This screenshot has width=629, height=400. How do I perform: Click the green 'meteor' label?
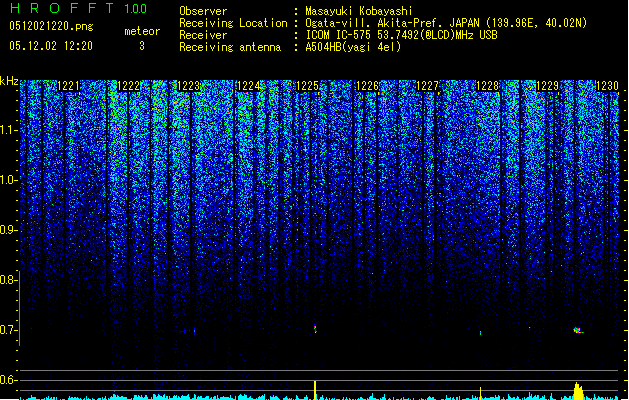[142, 31]
